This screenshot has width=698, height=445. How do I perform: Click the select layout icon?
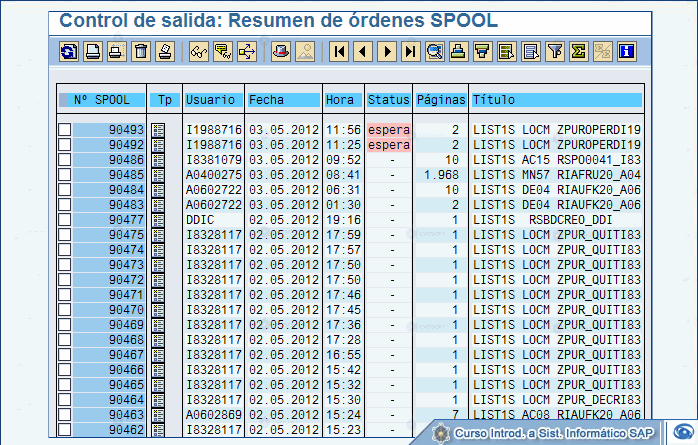(507, 52)
